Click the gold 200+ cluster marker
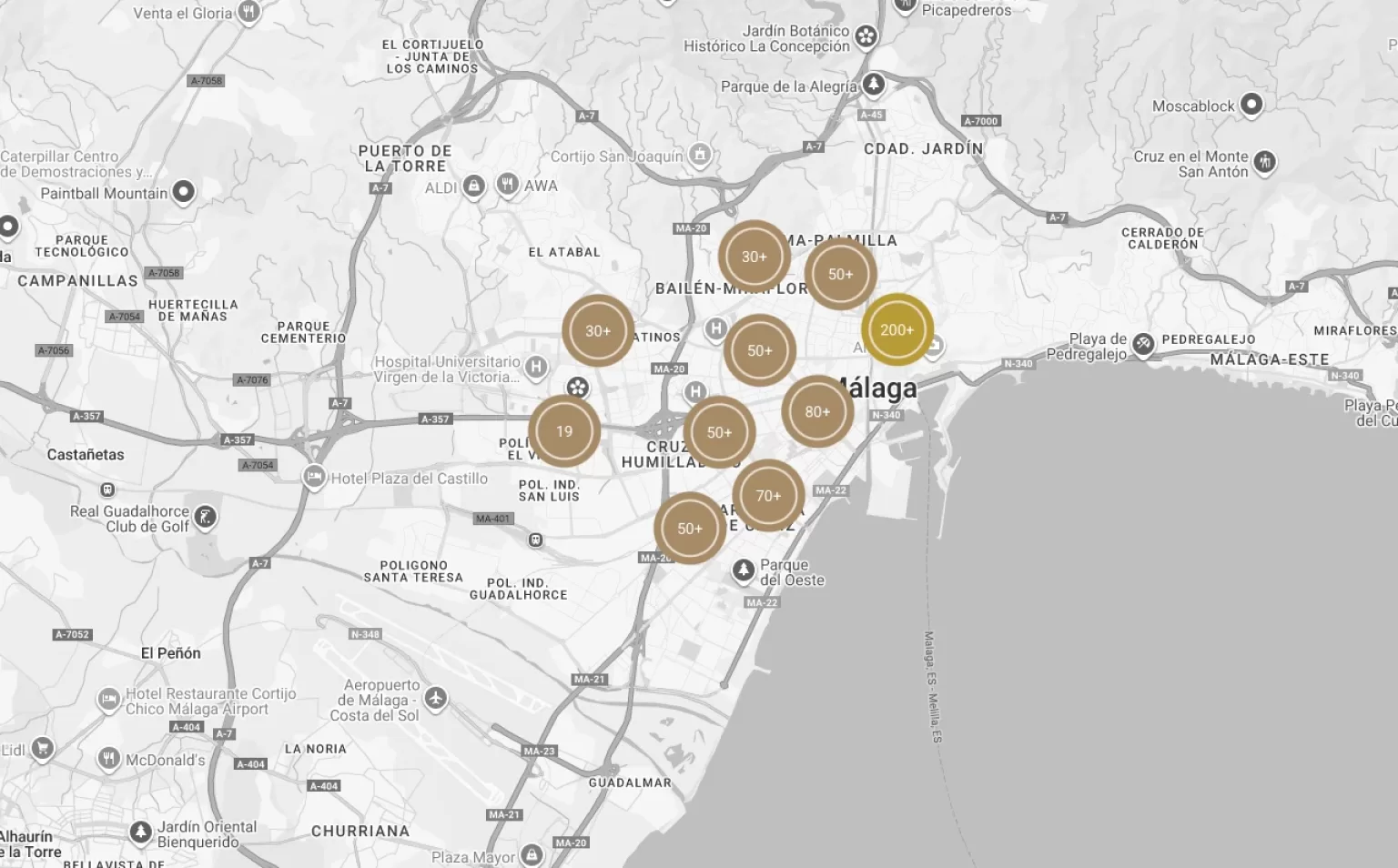Viewport: 1398px width, 868px height. tap(897, 330)
